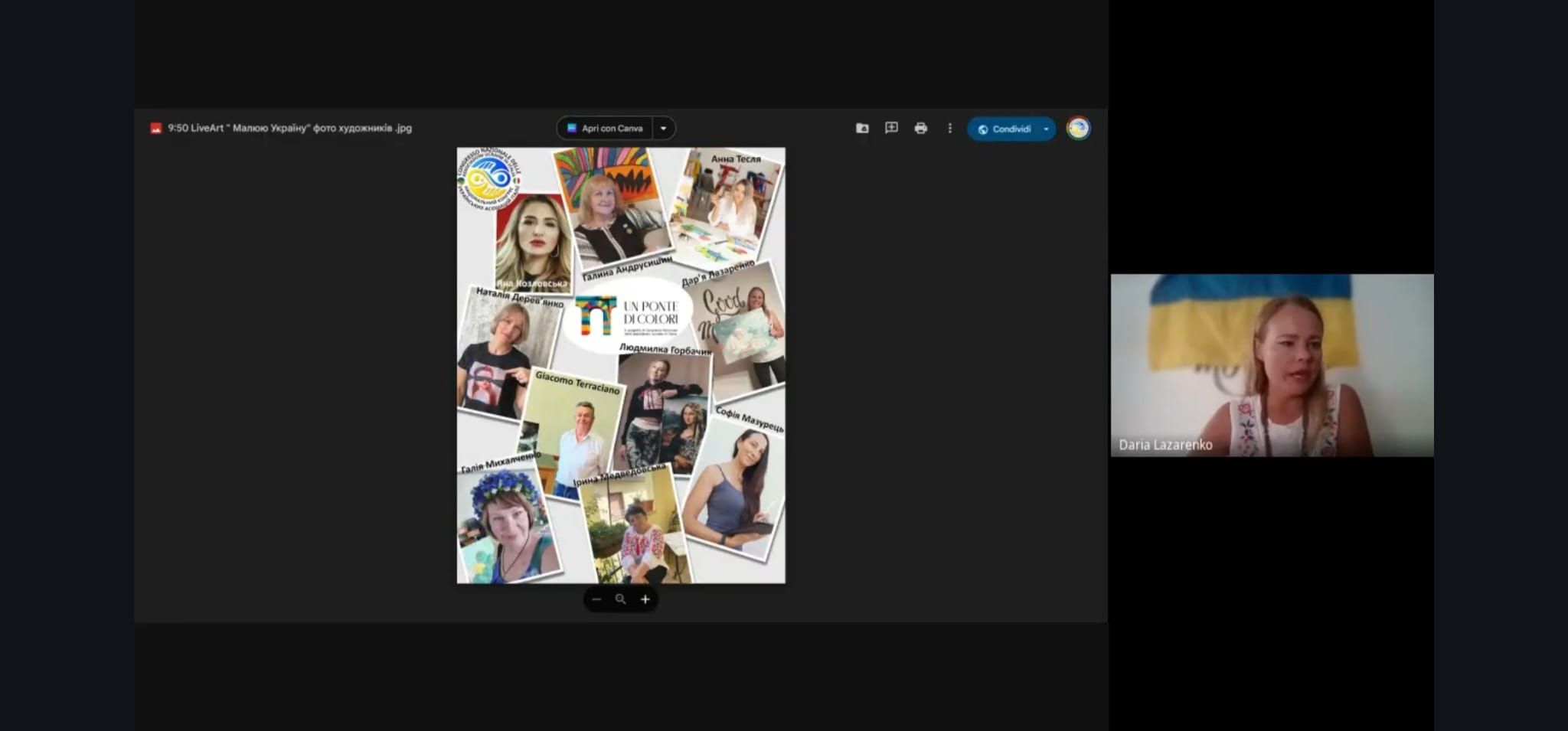Click the magnifier reset zoom icon
1568x731 pixels.
click(620, 599)
